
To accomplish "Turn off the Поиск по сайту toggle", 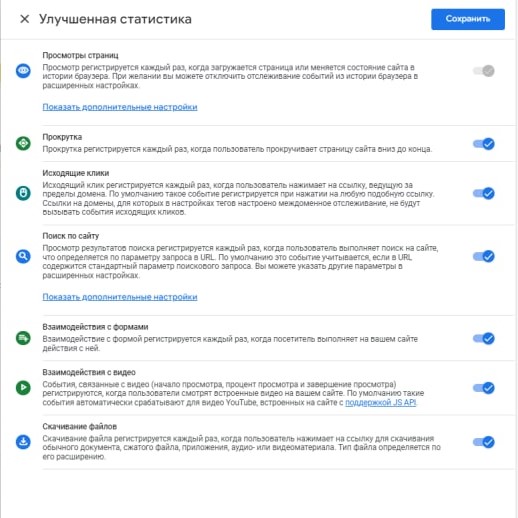I will tap(484, 256).
